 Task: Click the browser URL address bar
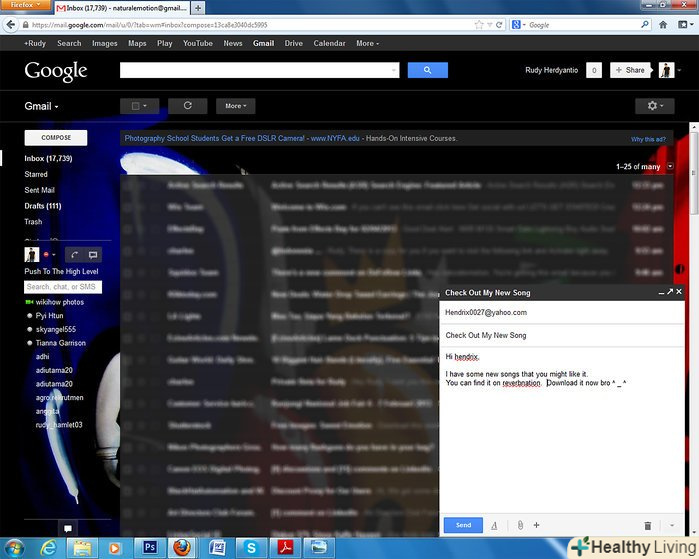[x=250, y=25]
